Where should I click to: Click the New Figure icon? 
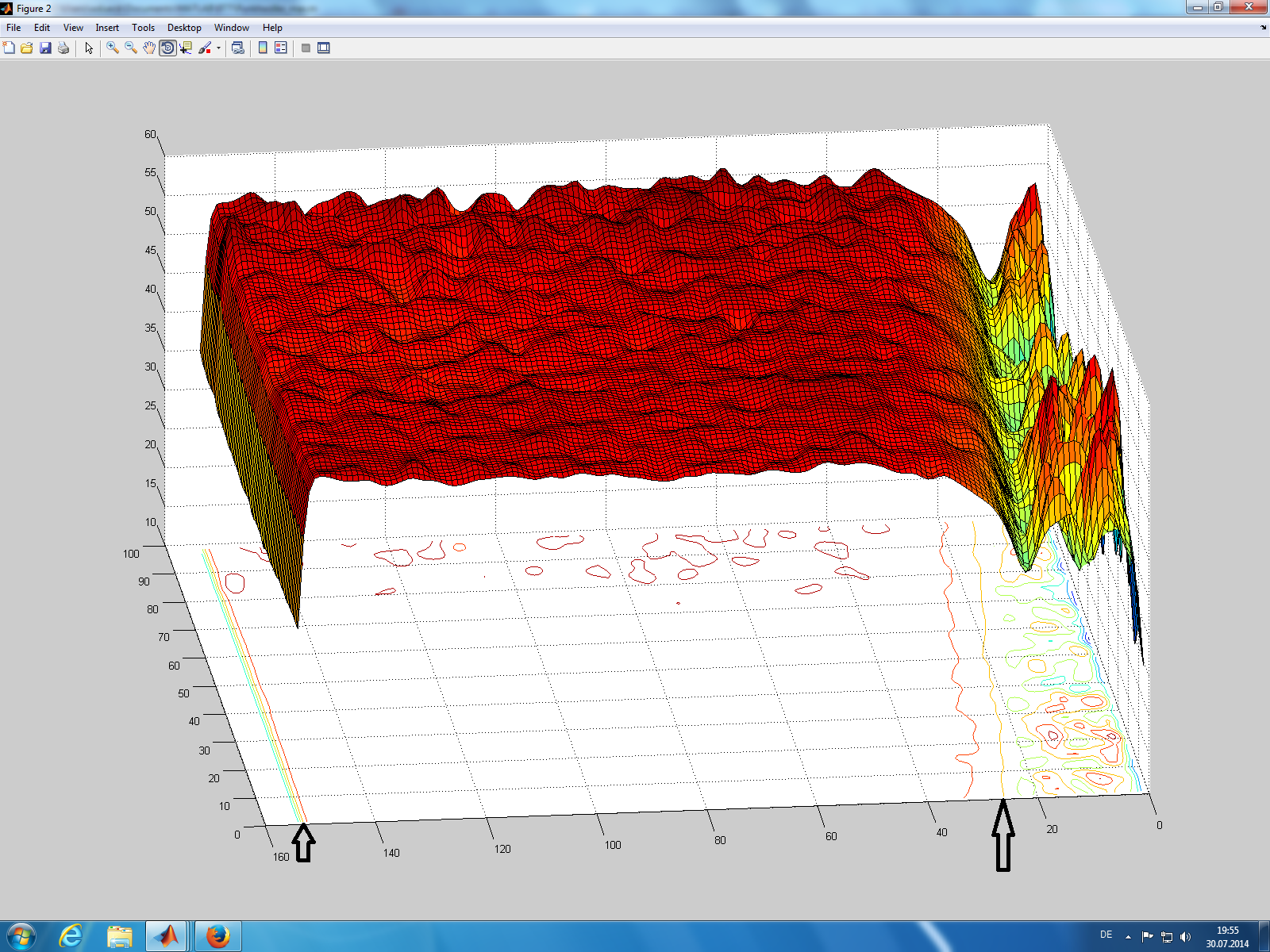[x=9, y=48]
